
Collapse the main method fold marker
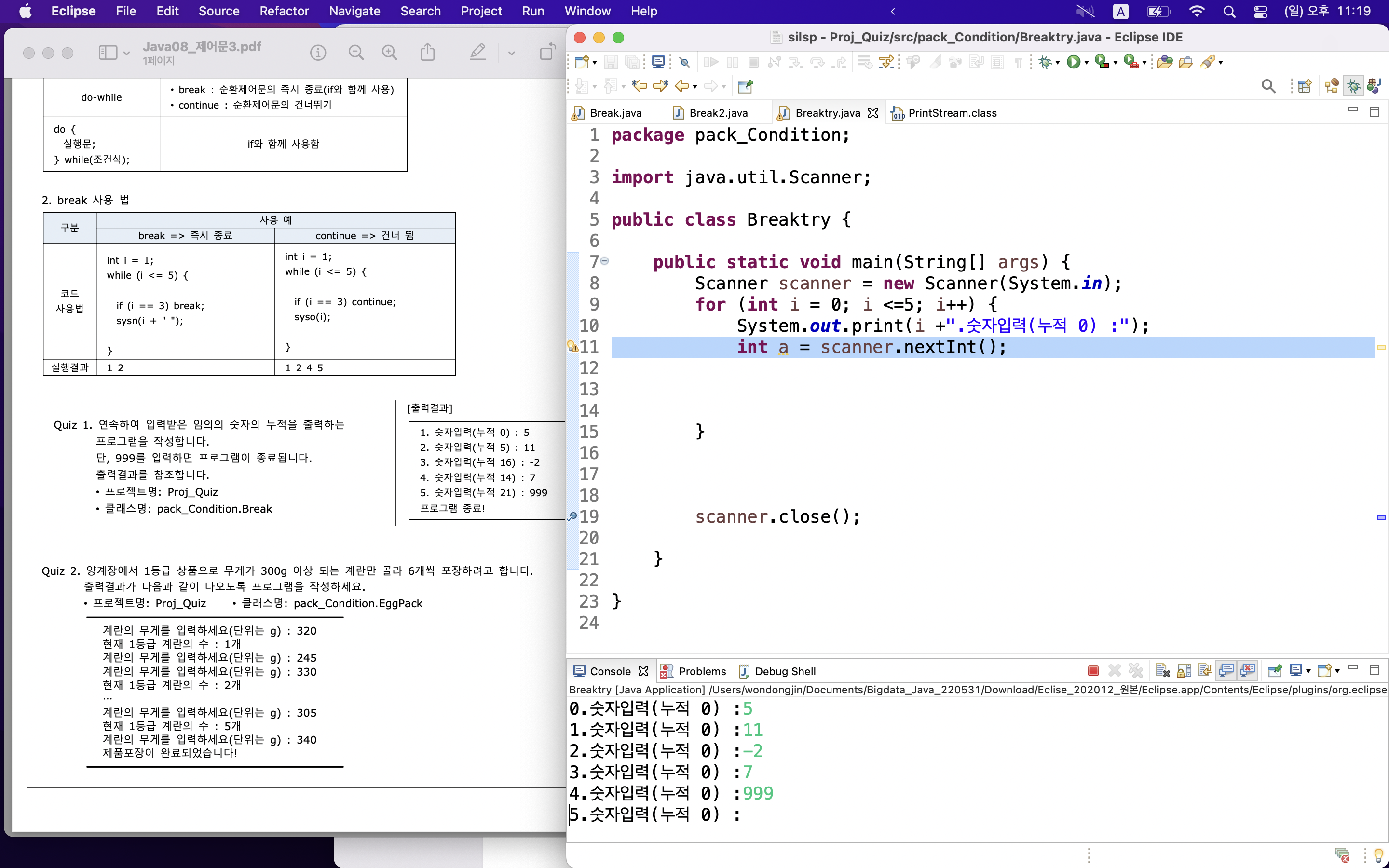coord(604,261)
